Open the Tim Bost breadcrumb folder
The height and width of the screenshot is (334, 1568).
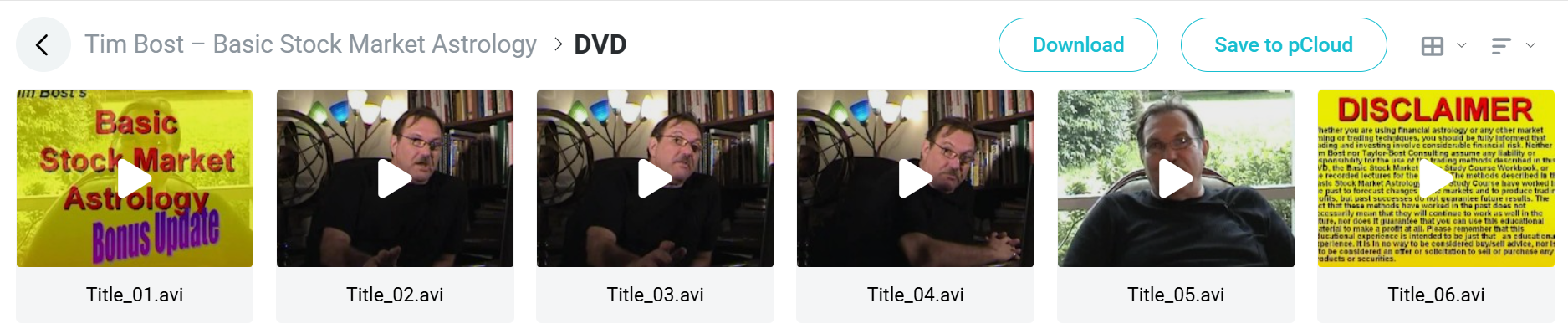310,44
